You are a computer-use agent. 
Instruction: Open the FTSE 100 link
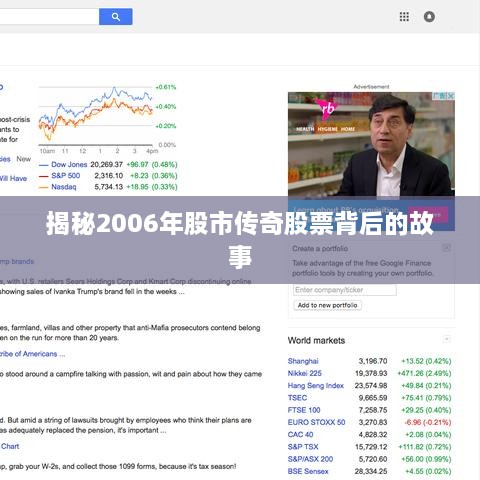[x=304, y=410]
